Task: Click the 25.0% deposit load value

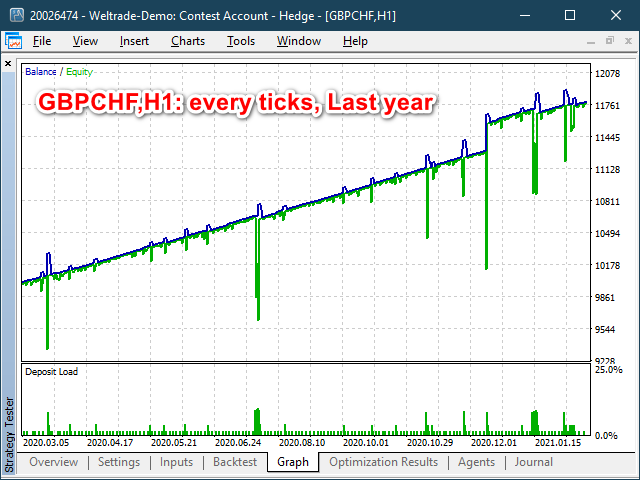Action: coord(609,370)
